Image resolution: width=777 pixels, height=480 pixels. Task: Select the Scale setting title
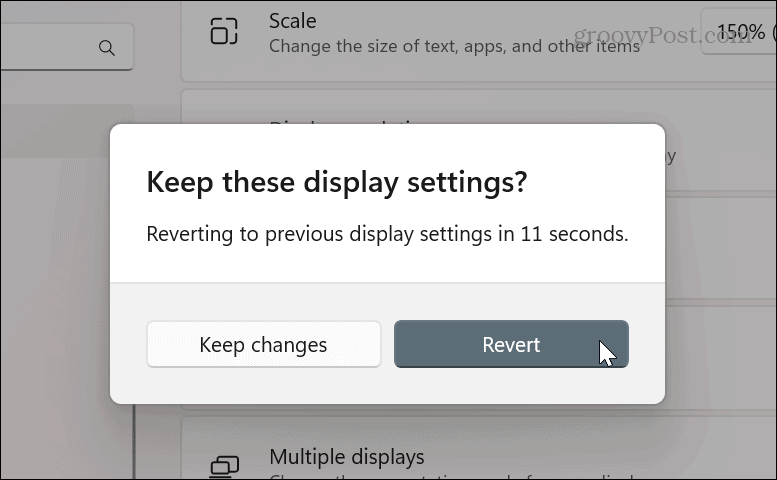(292, 20)
